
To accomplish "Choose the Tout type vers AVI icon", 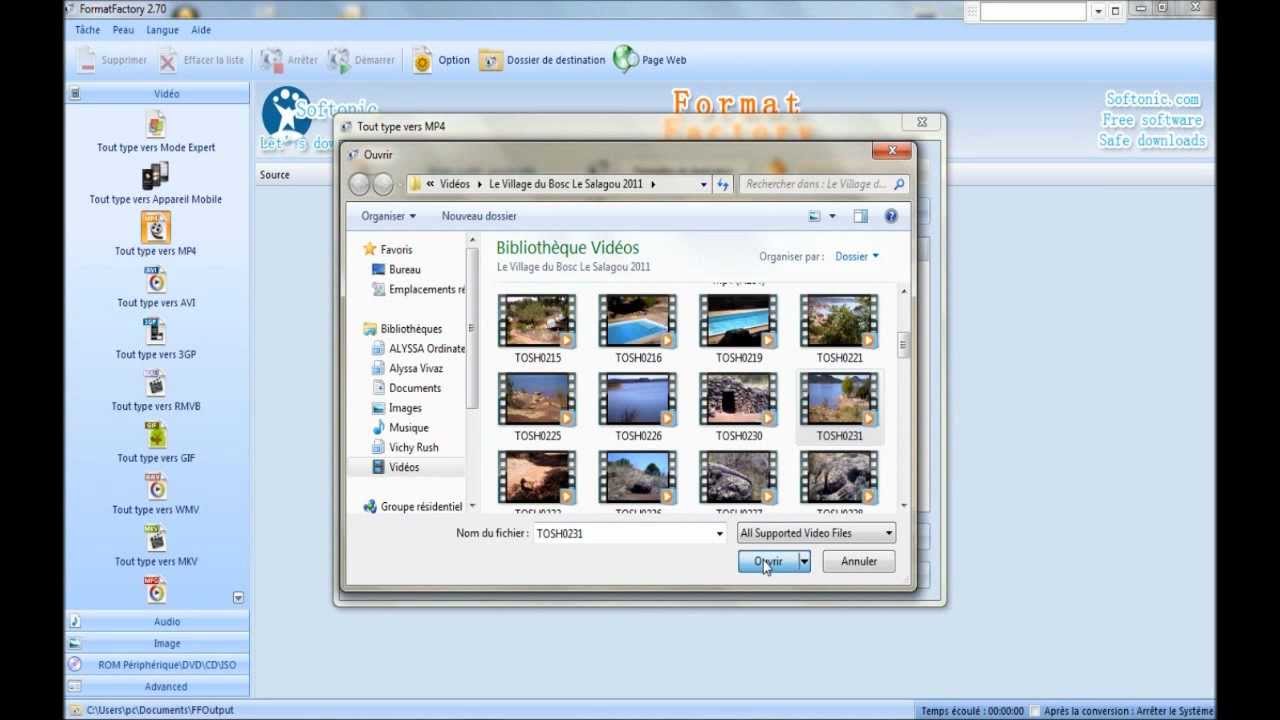I will click(x=155, y=280).
